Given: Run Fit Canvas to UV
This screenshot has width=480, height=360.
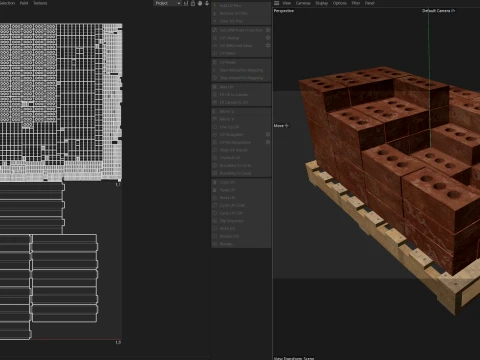Looking at the screenshot, I should click(241, 102).
